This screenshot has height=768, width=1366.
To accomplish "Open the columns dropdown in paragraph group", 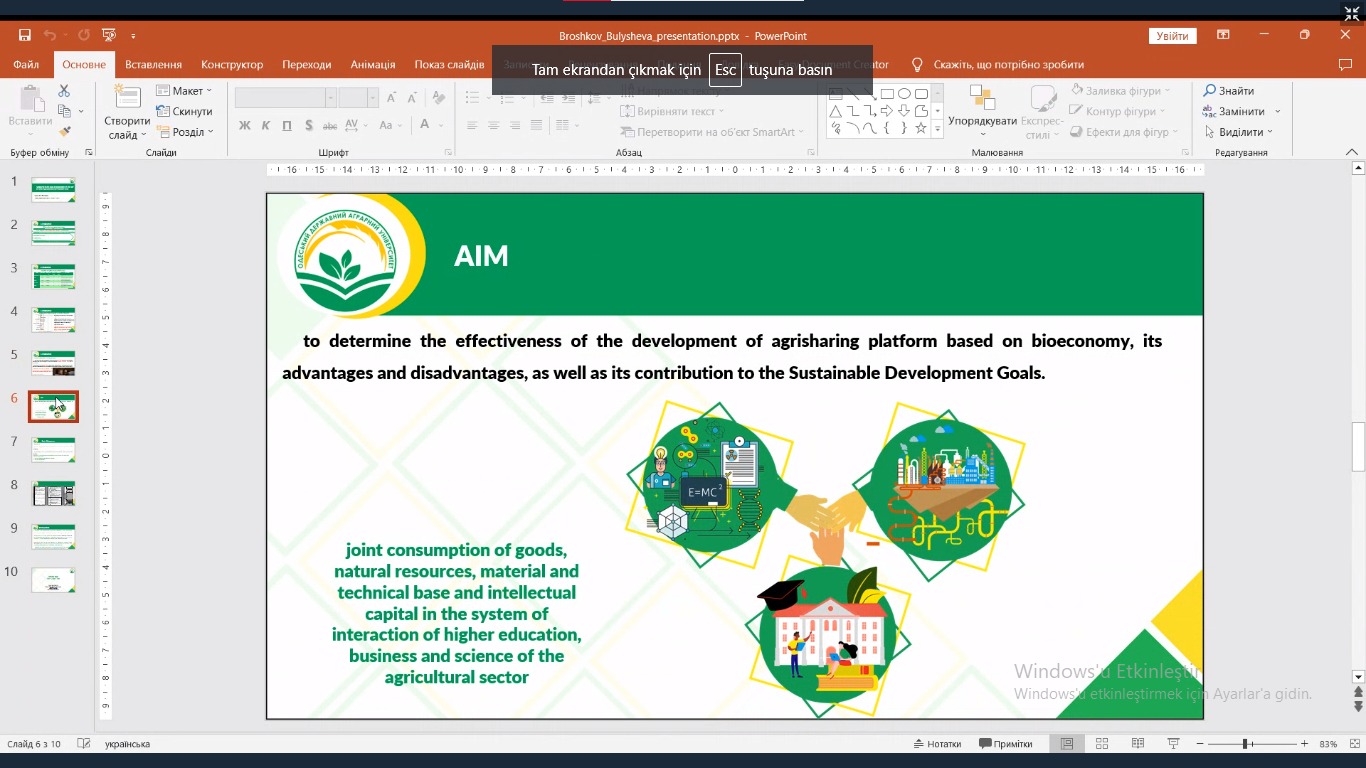I will pos(567,125).
